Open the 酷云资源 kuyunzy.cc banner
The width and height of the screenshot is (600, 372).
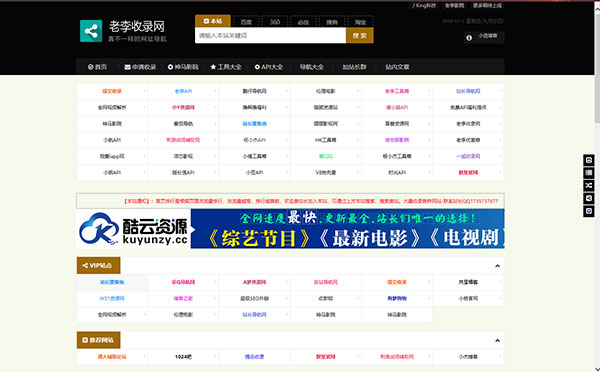(x=290, y=228)
